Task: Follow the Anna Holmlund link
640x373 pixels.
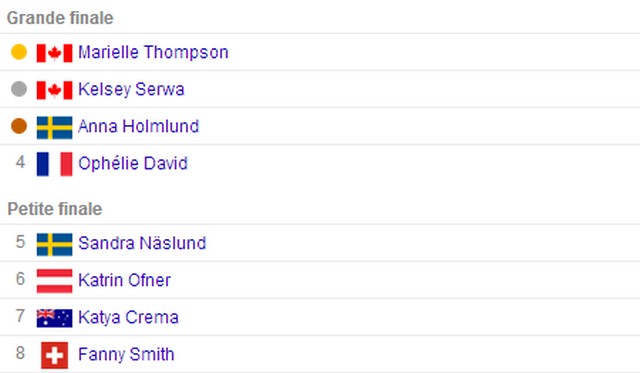Action: pyautogui.click(x=138, y=126)
